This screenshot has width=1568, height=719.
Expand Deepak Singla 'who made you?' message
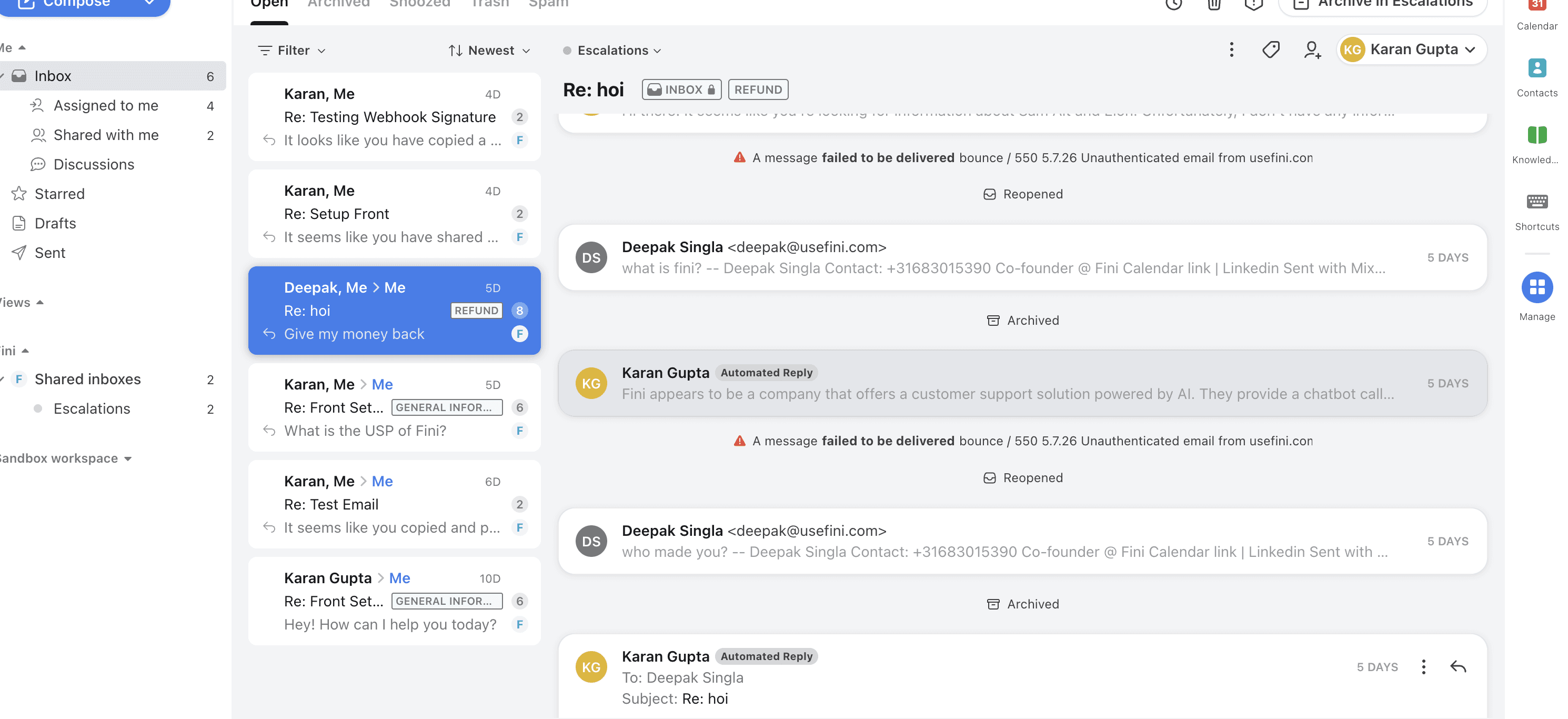1022,541
